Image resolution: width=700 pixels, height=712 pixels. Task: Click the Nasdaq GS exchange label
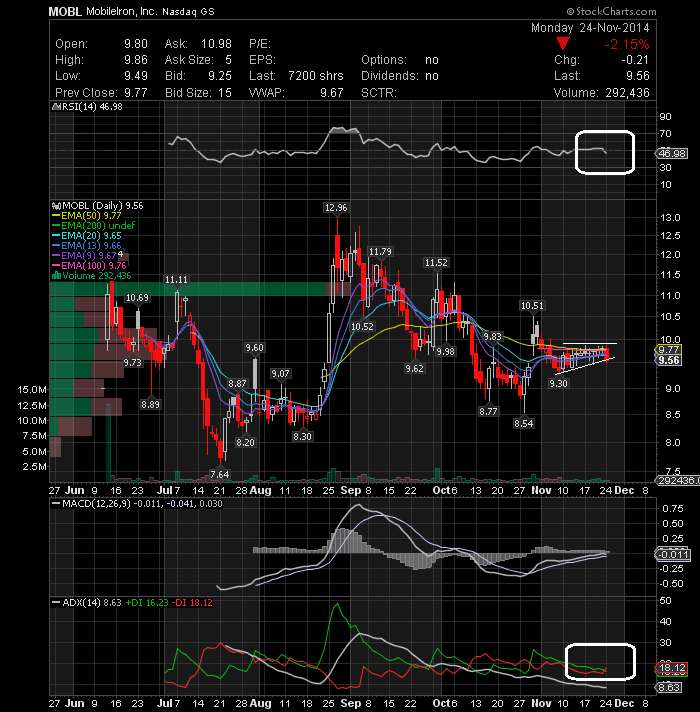(x=188, y=12)
